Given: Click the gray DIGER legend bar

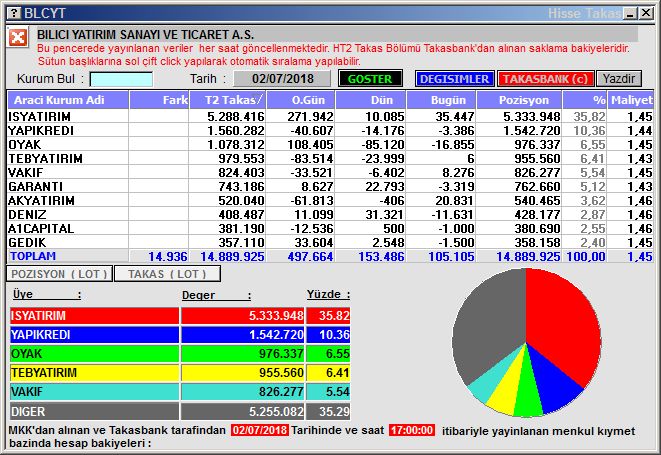Looking at the screenshot, I should [x=94, y=411].
